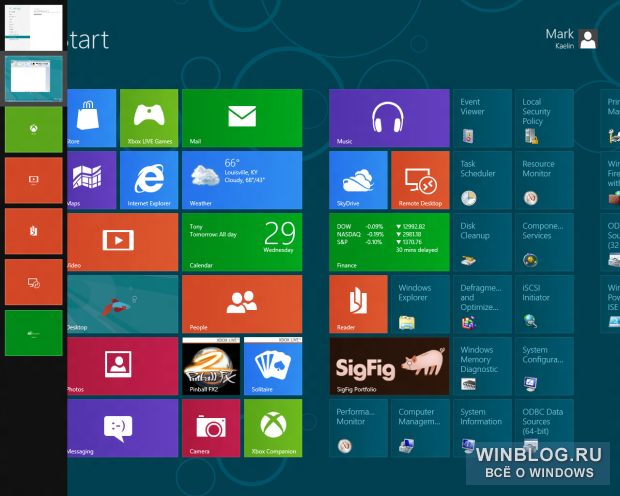Launch Pinball FX2 game tile
Image resolution: width=620 pixels, height=496 pixels.
[x=211, y=366]
